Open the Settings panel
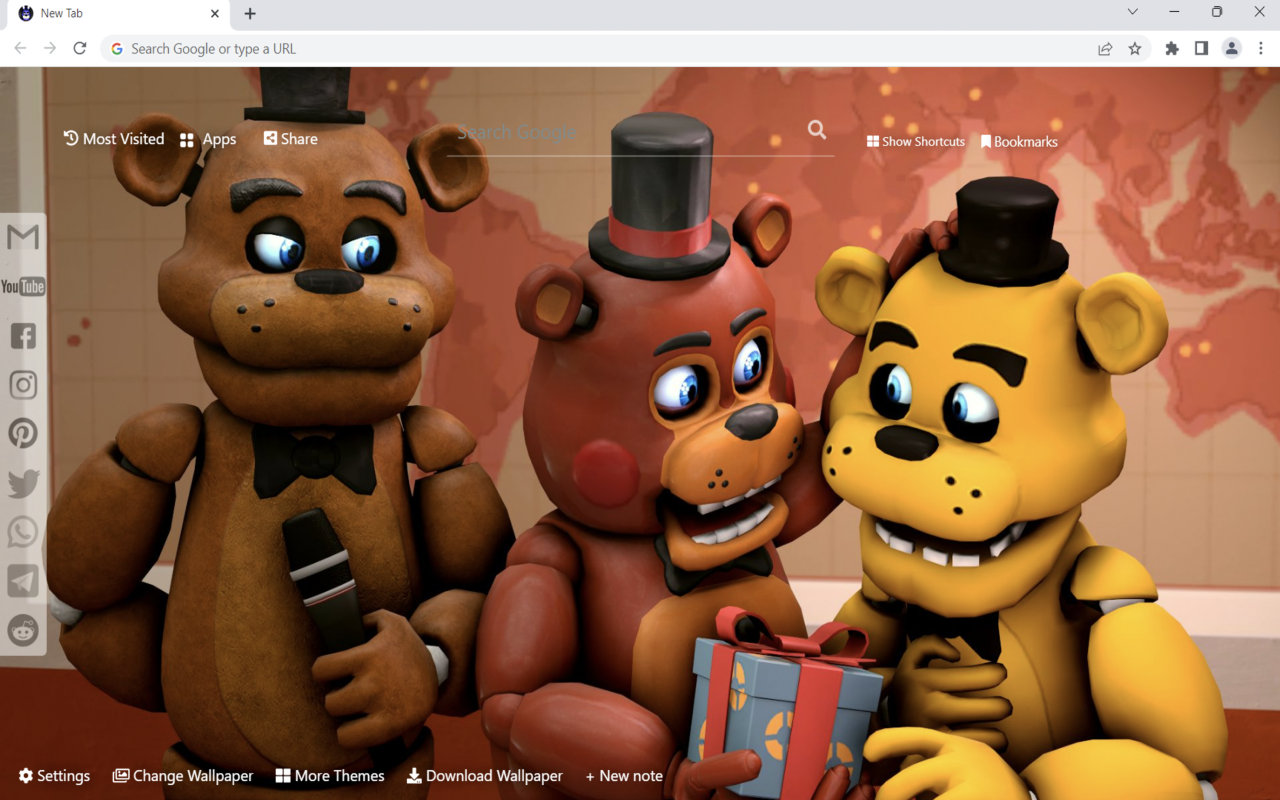Screen dimensions: 1280x800 (x=54, y=776)
